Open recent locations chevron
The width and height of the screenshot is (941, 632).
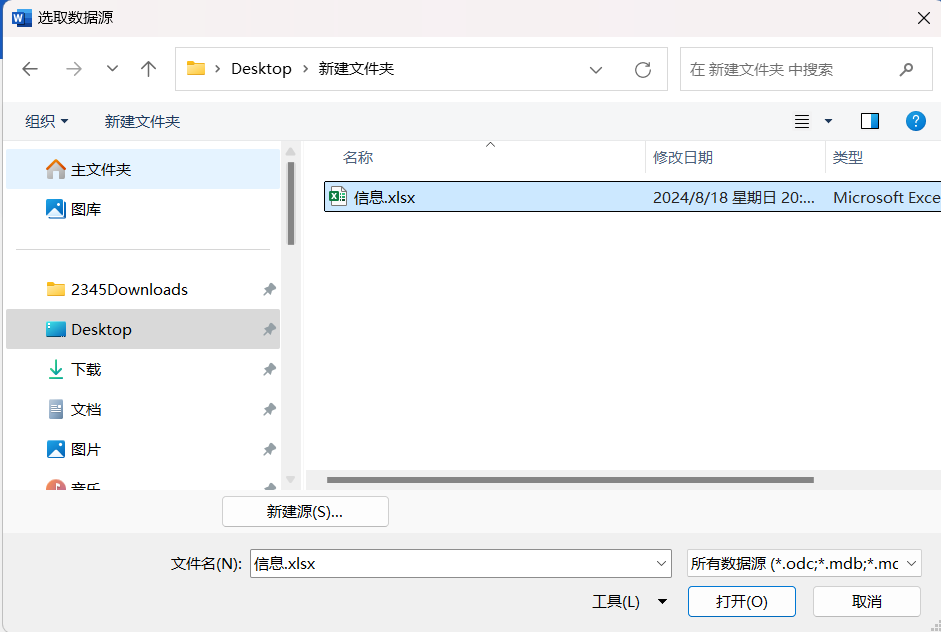[x=112, y=68]
